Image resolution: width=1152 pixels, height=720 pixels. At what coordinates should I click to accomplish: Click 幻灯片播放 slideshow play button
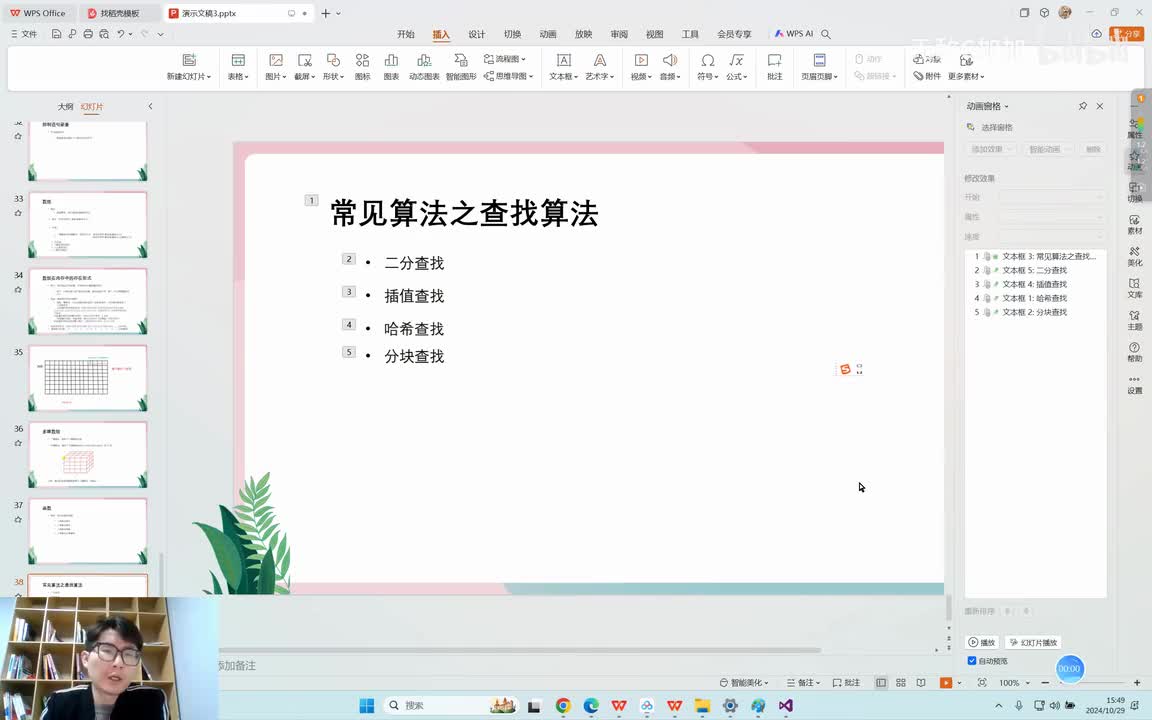[1033, 642]
